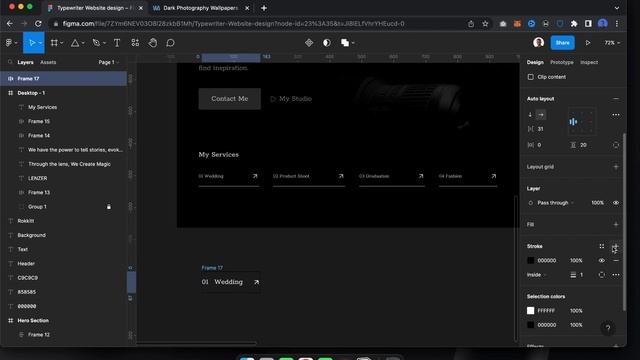The height and width of the screenshot is (360, 640).
Task: Open zoom level 72% dropdown
Action: pyautogui.click(x=612, y=42)
